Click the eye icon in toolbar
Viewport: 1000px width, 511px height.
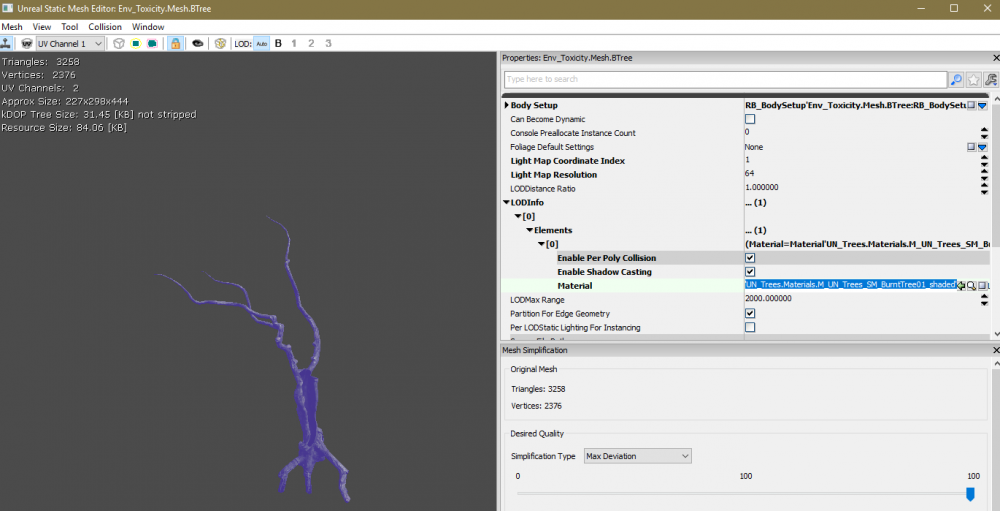198,43
